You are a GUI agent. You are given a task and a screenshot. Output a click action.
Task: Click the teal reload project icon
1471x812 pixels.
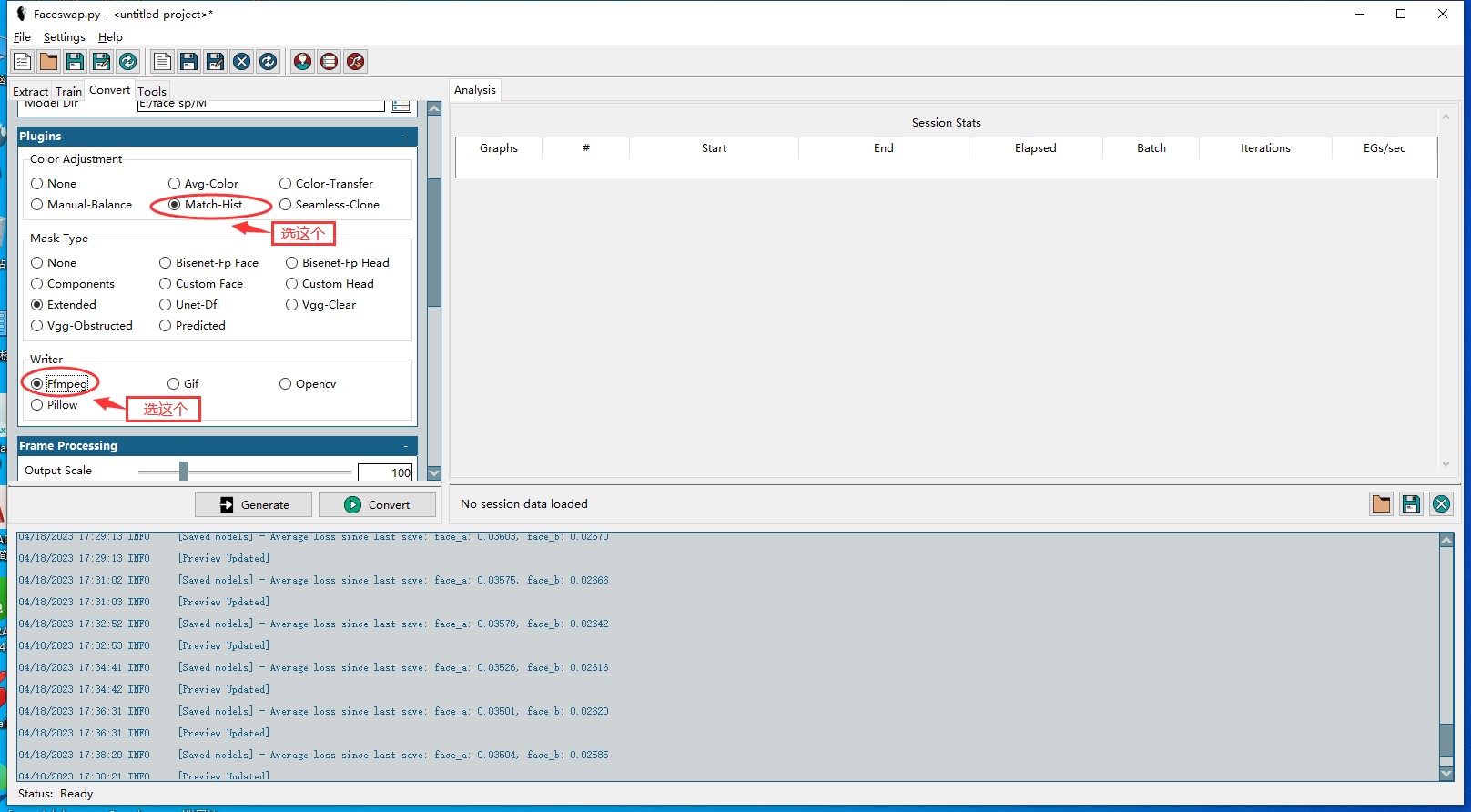click(x=128, y=61)
